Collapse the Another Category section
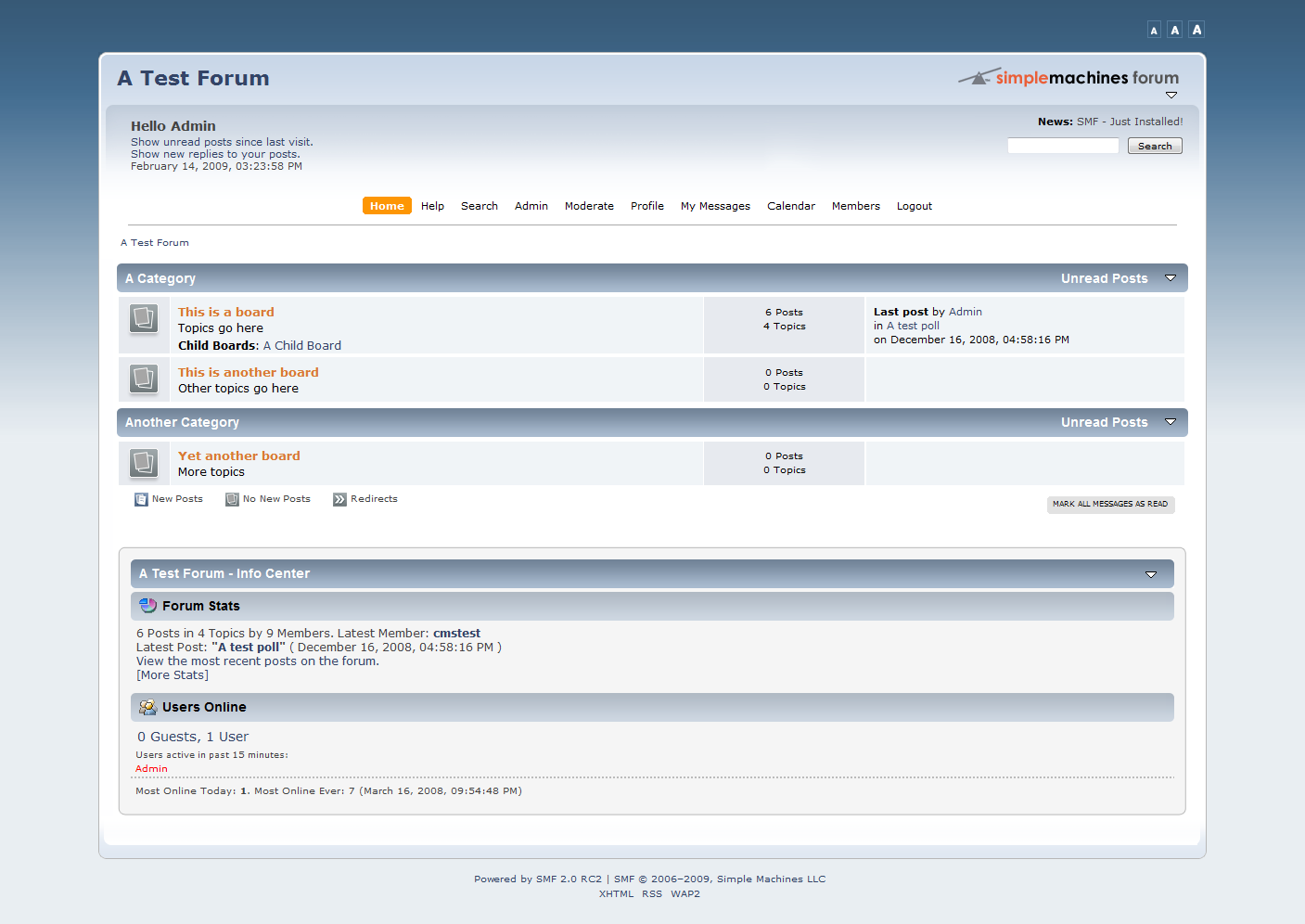The height and width of the screenshot is (924, 1305). click(x=1171, y=421)
